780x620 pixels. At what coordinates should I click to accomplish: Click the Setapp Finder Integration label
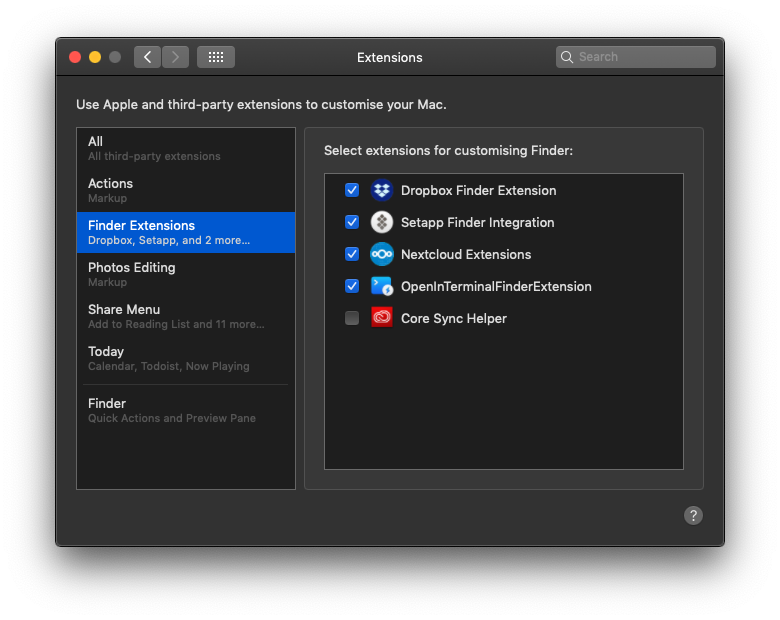[x=478, y=222]
